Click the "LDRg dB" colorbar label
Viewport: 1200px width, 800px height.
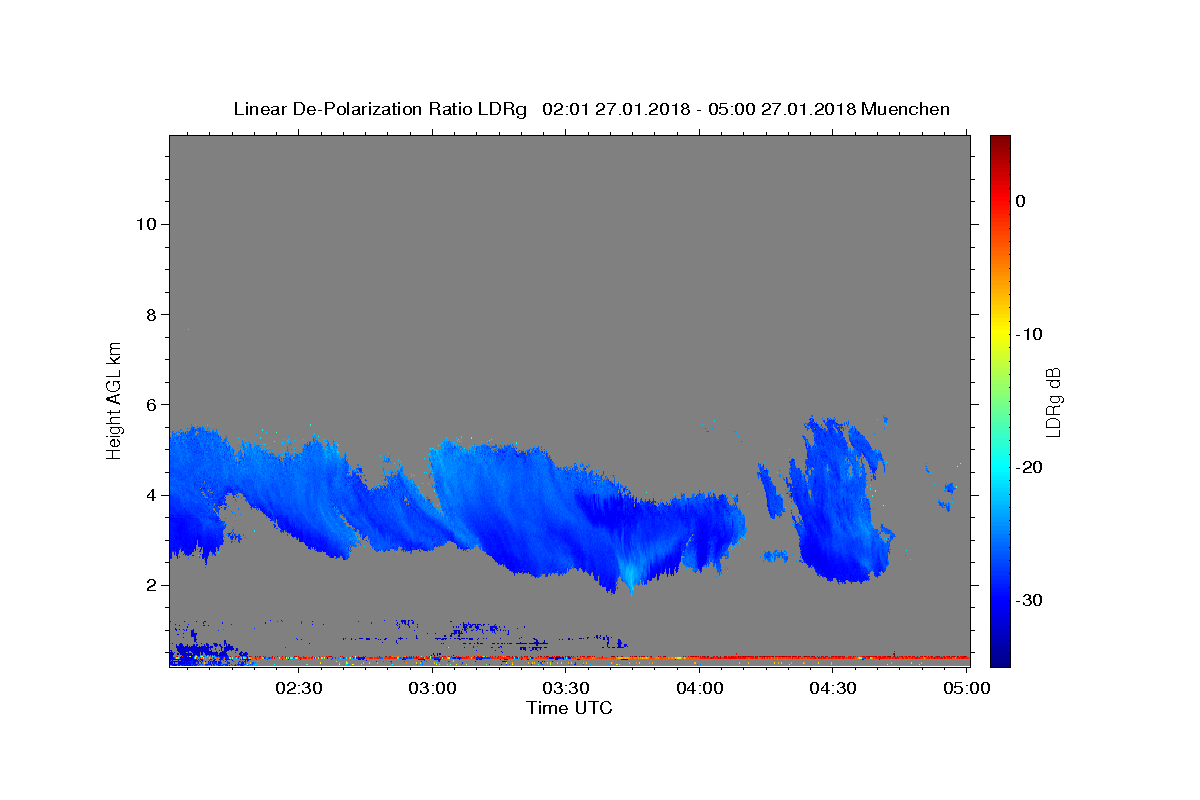point(1053,401)
